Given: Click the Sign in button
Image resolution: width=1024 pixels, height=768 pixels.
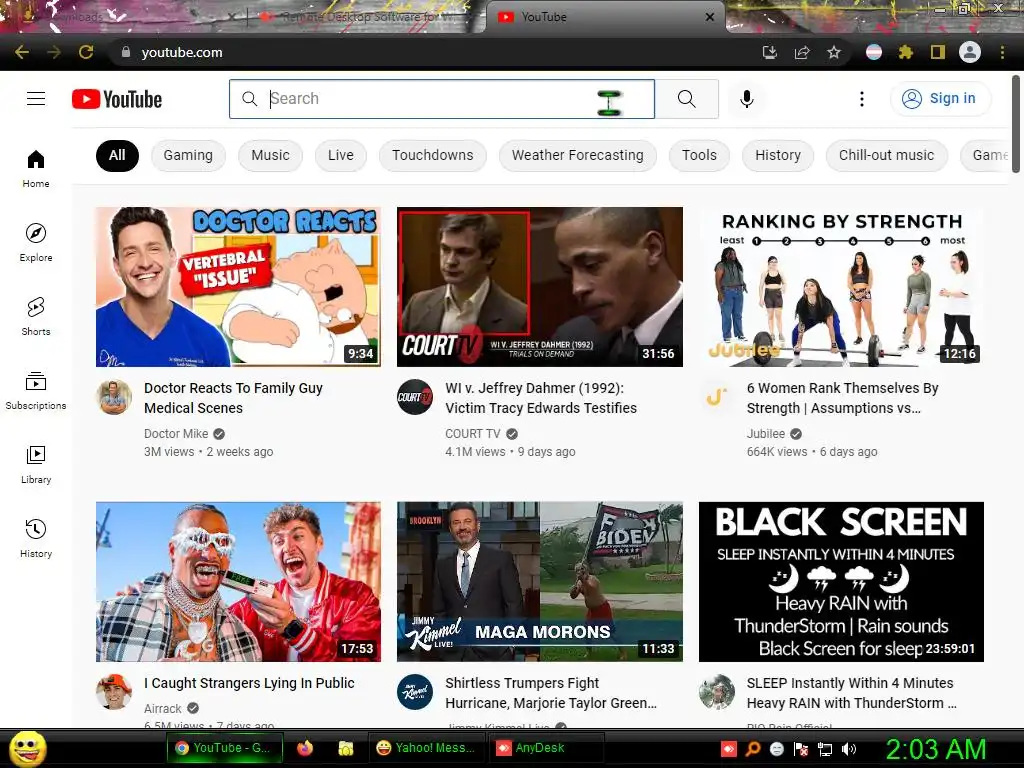Looking at the screenshot, I should 940,99.
